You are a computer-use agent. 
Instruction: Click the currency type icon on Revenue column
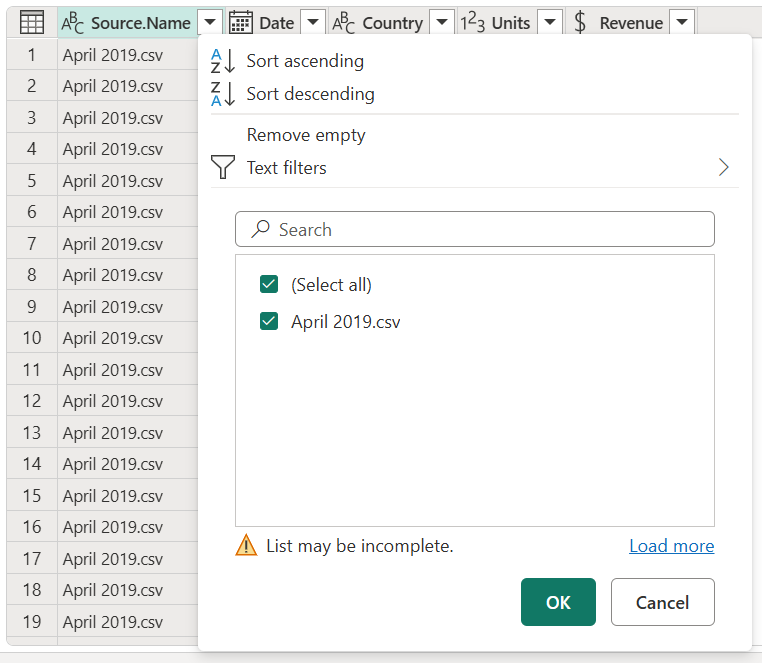click(x=580, y=22)
